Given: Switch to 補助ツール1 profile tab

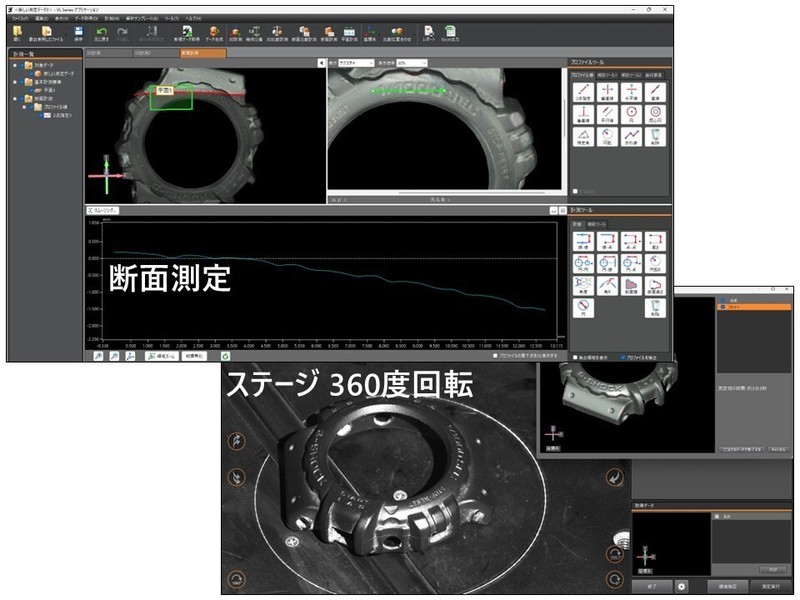Looking at the screenshot, I should [x=607, y=75].
